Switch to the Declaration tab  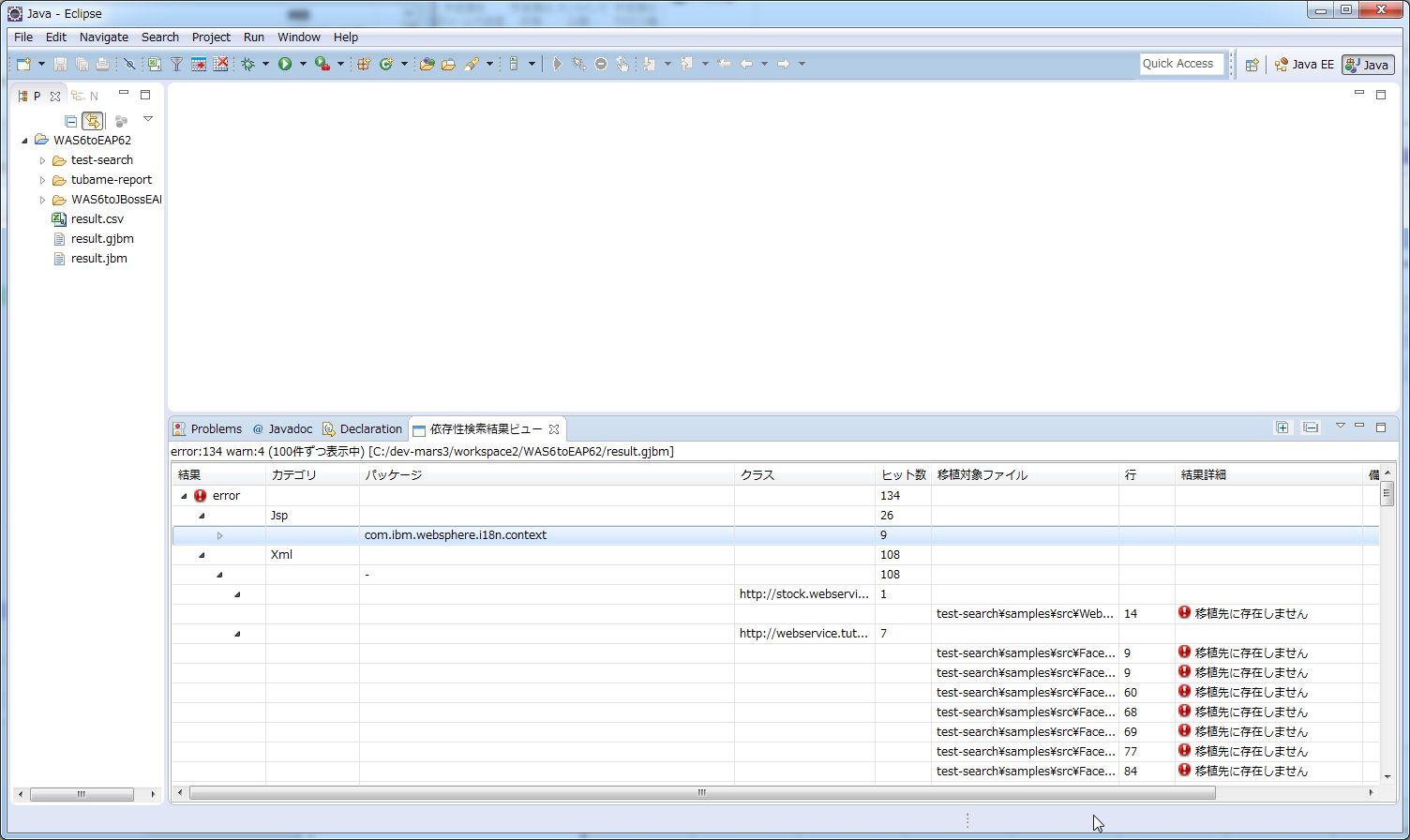pyautogui.click(x=362, y=428)
